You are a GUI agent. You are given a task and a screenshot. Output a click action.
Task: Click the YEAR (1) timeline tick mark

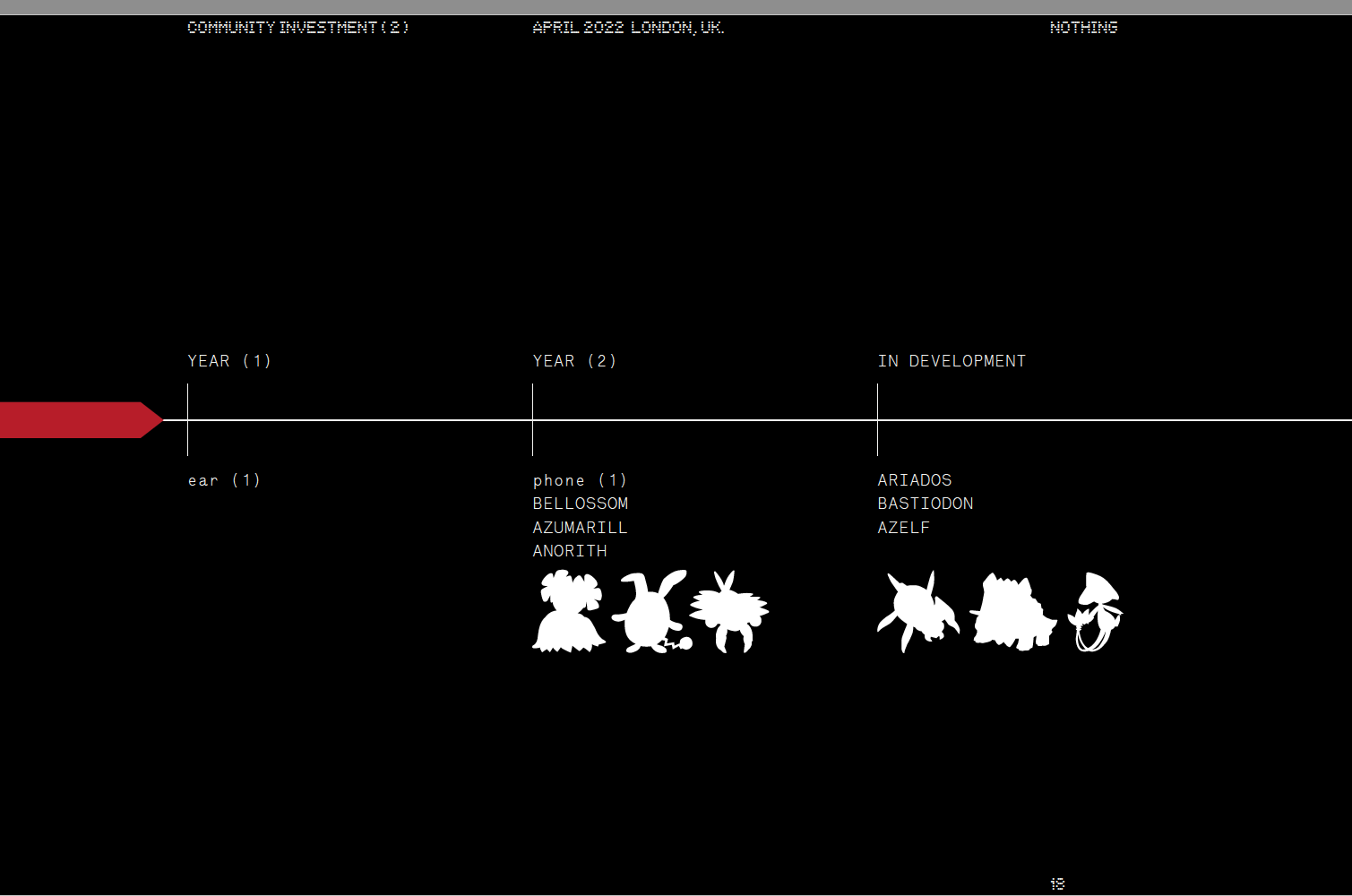[188, 420]
